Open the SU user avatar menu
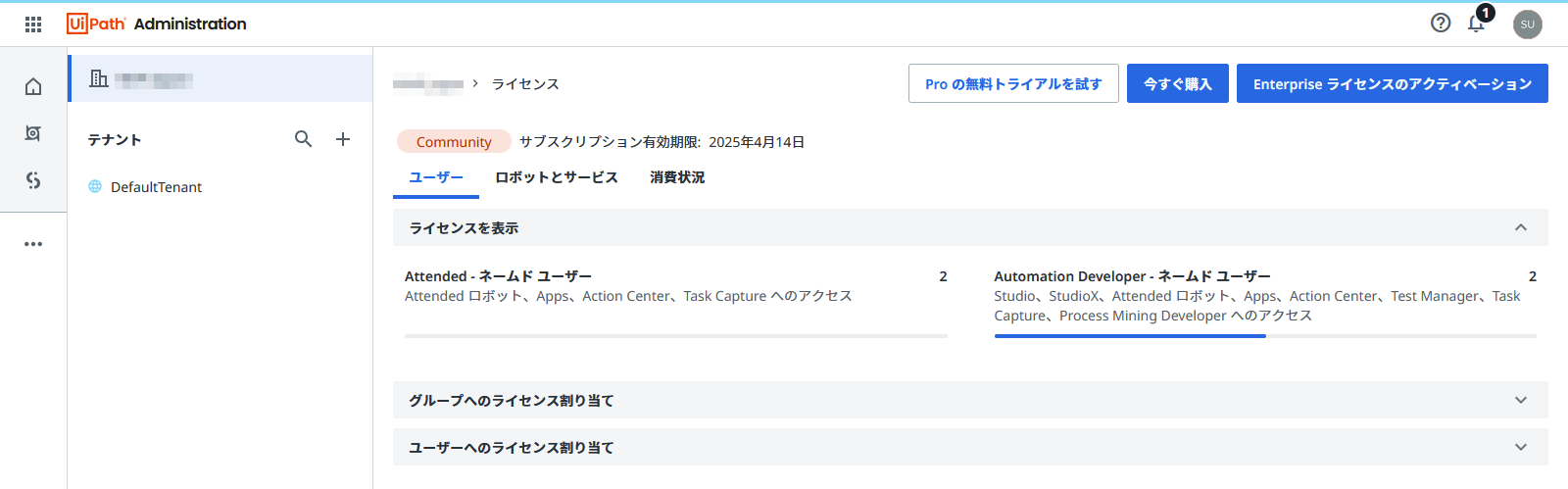Image resolution: width=1568 pixels, height=489 pixels. click(x=1527, y=24)
